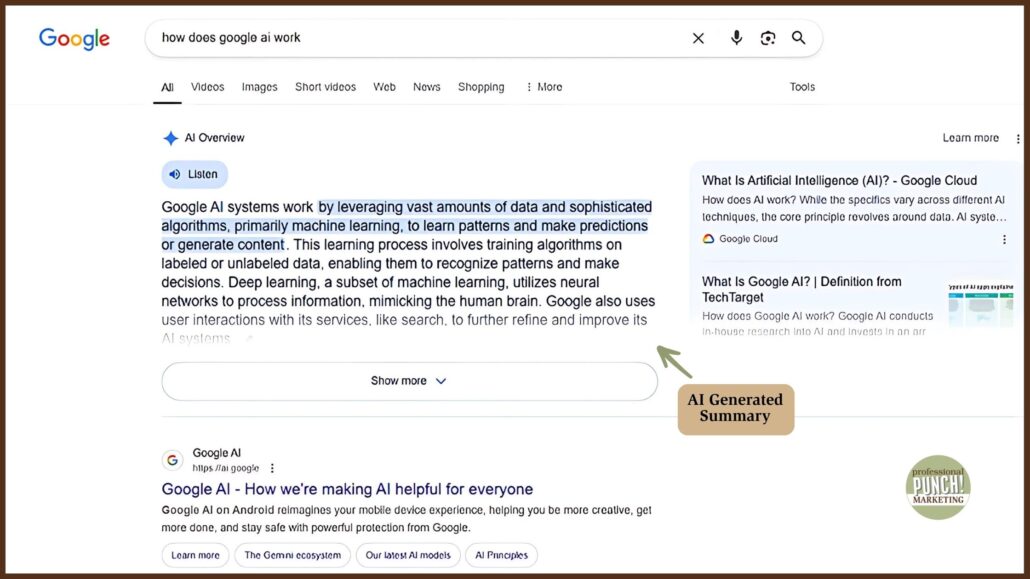Click the magnifying glass to run the search

tap(799, 37)
